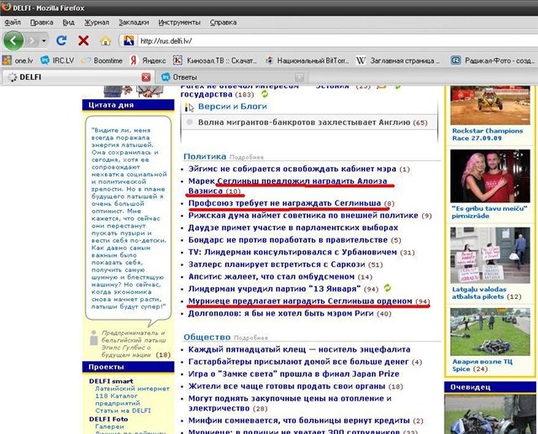Open article Затлерс планирует встретиться с Саркози
The height and width of the screenshot is (434, 538).
[x=277, y=265]
